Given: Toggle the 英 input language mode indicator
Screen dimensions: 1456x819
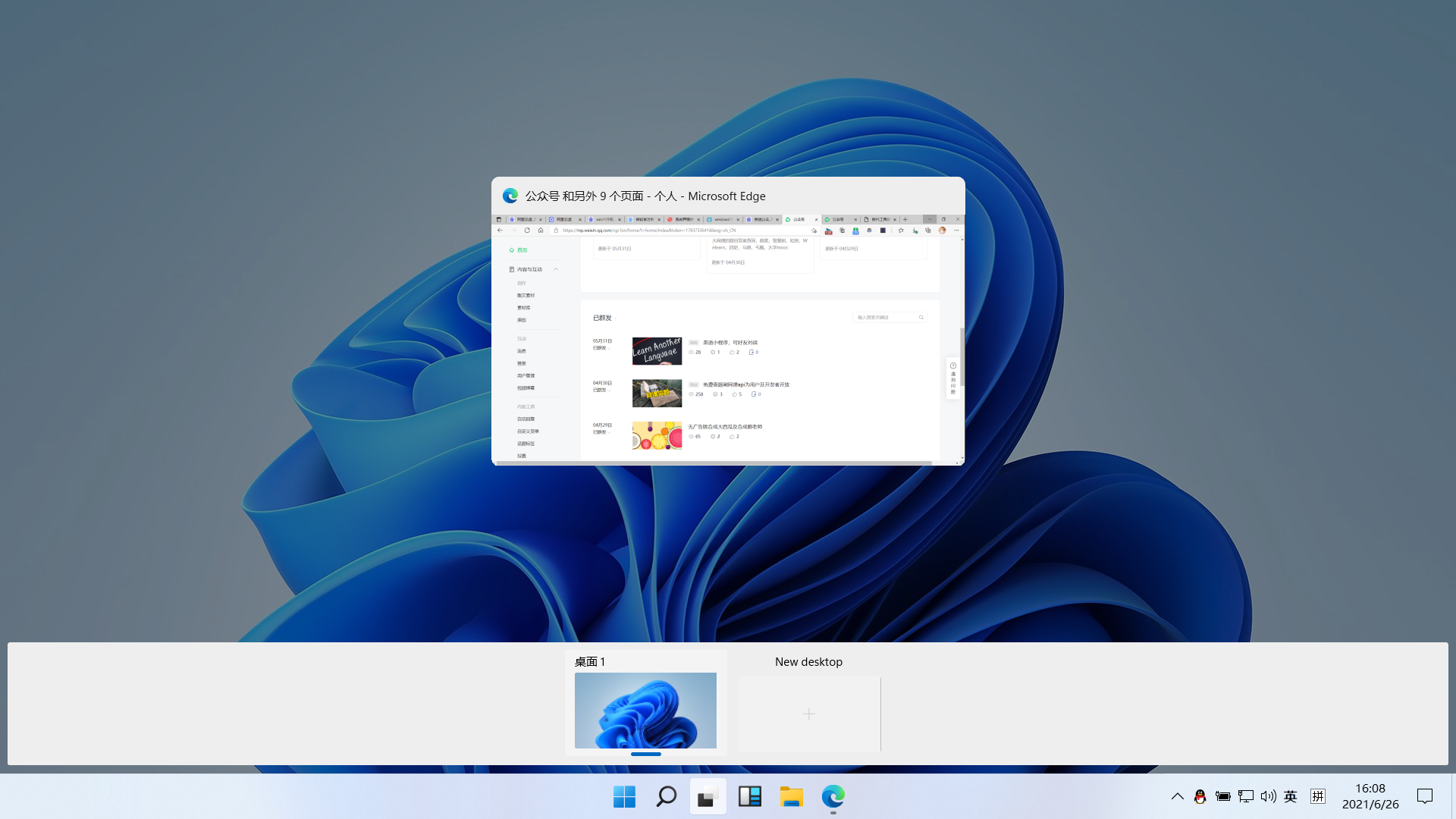Looking at the screenshot, I should point(1291,796).
